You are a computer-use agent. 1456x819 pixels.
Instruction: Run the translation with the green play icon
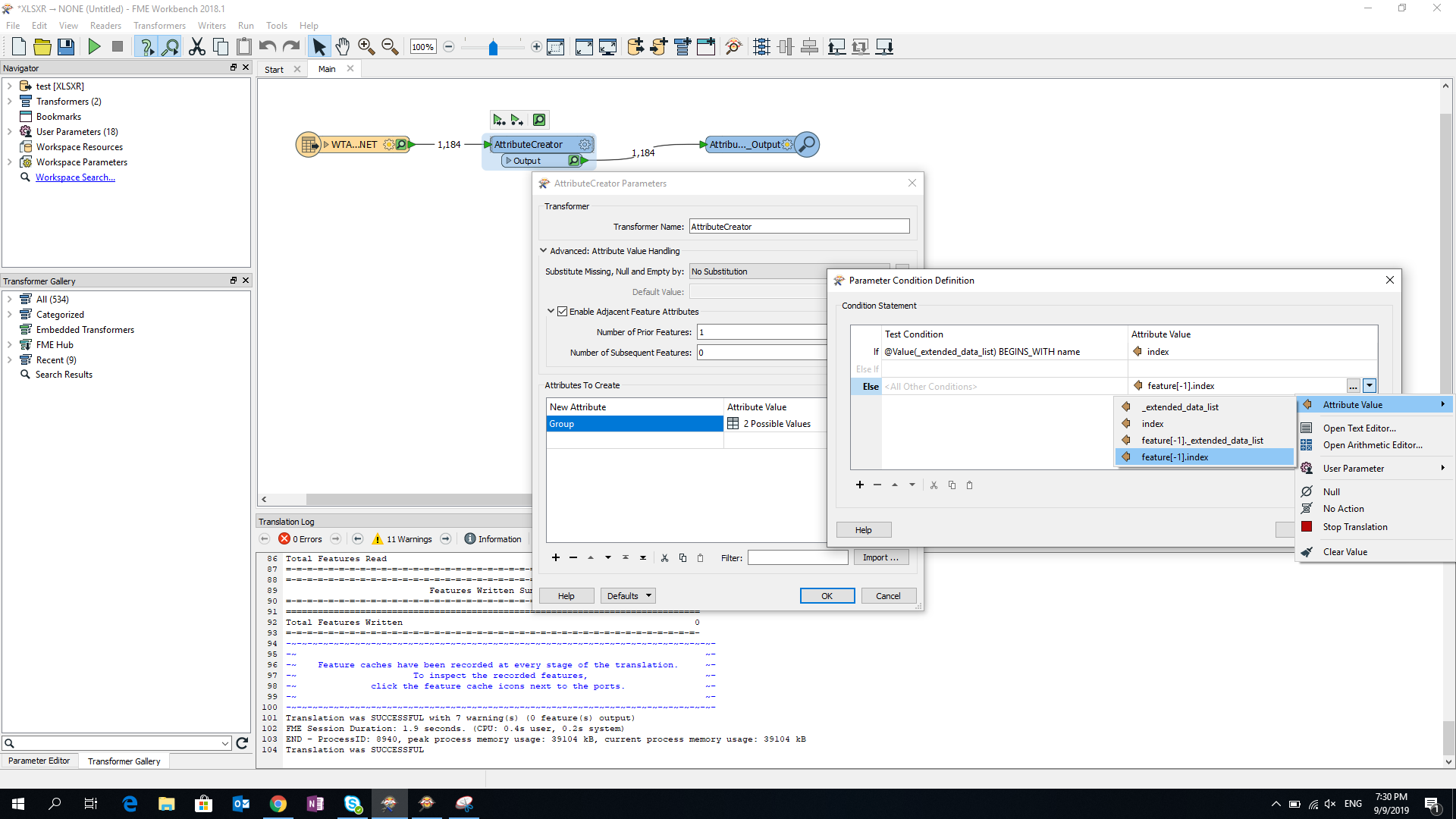click(x=94, y=47)
